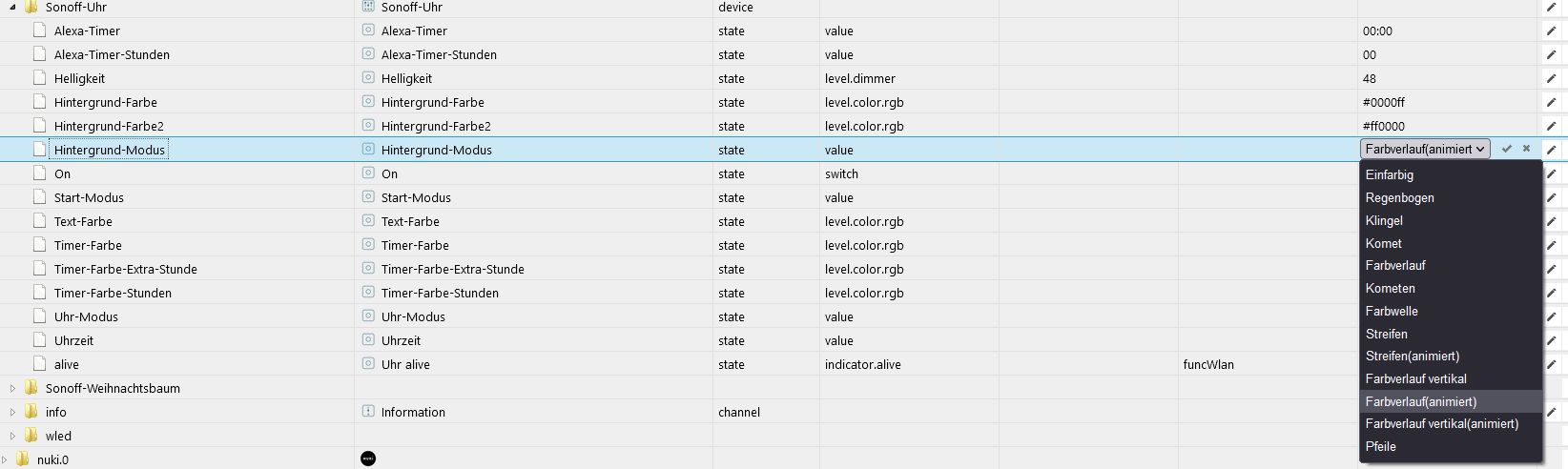
Task: Click the Information channel icon in the info row
Action: tap(368, 412)
